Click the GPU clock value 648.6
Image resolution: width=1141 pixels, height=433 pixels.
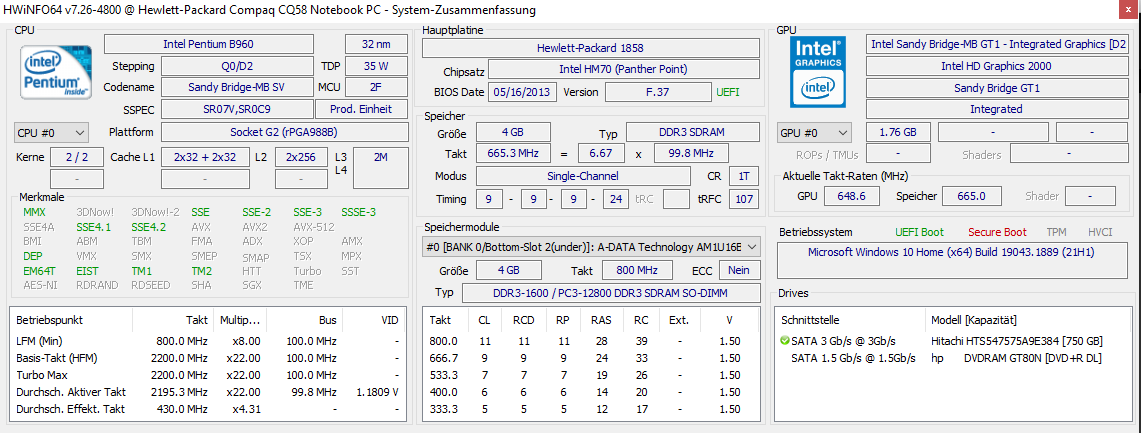click(851, 196)
